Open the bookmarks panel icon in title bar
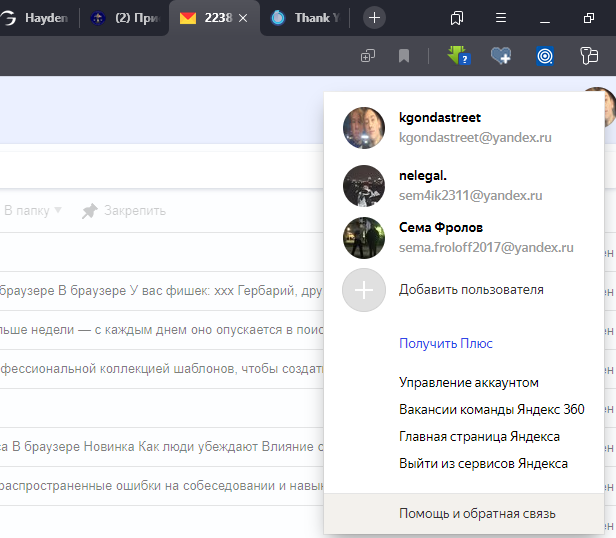This screenshot has height=538, width=616. pyautogui.click(x=457, y=18)
